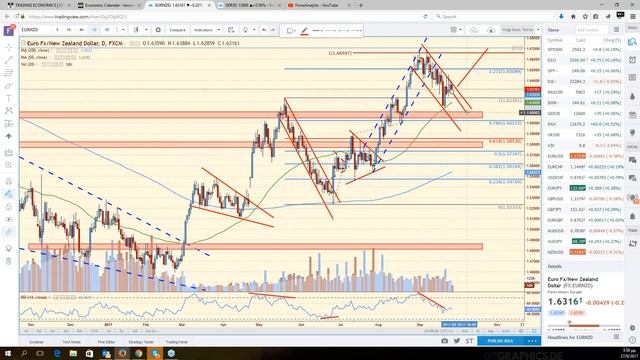This screenshot has width=640, height=360.
Task: Switch to the Trading Panel tab
Action: 177,342
